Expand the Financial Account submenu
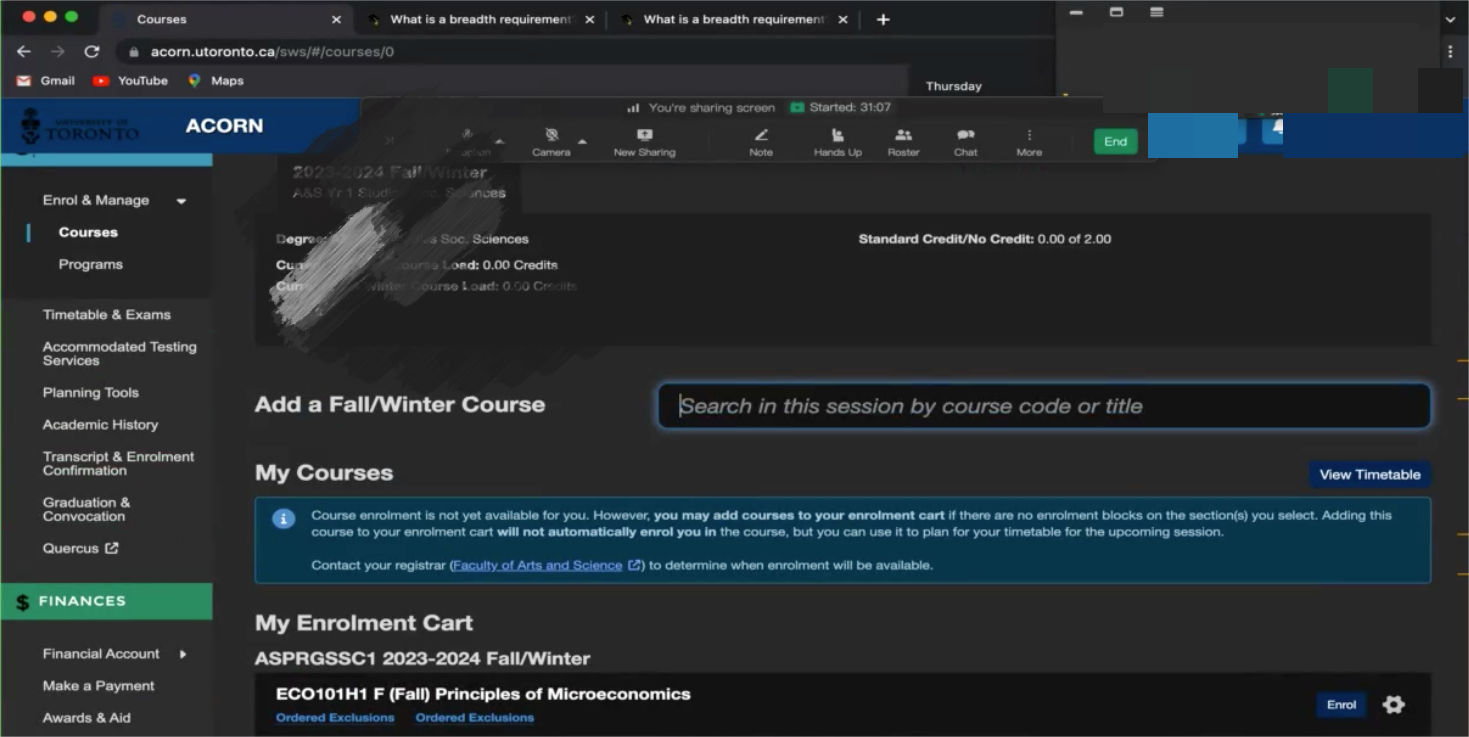Viewport: 1469px width, 737px height. pyautogui.click(x=183, y=654)
